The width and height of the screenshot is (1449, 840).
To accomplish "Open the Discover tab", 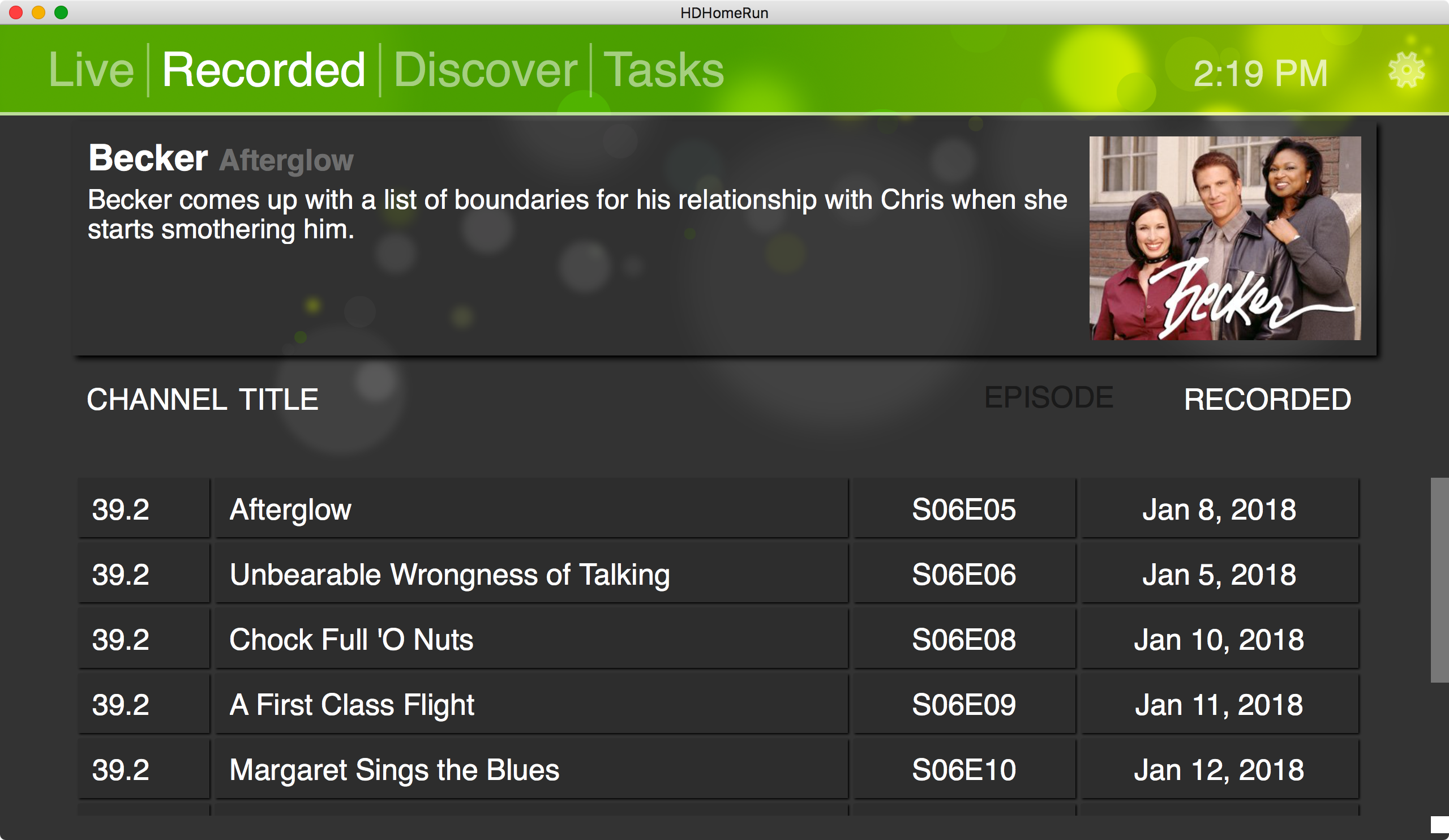I will coord(485,70).
